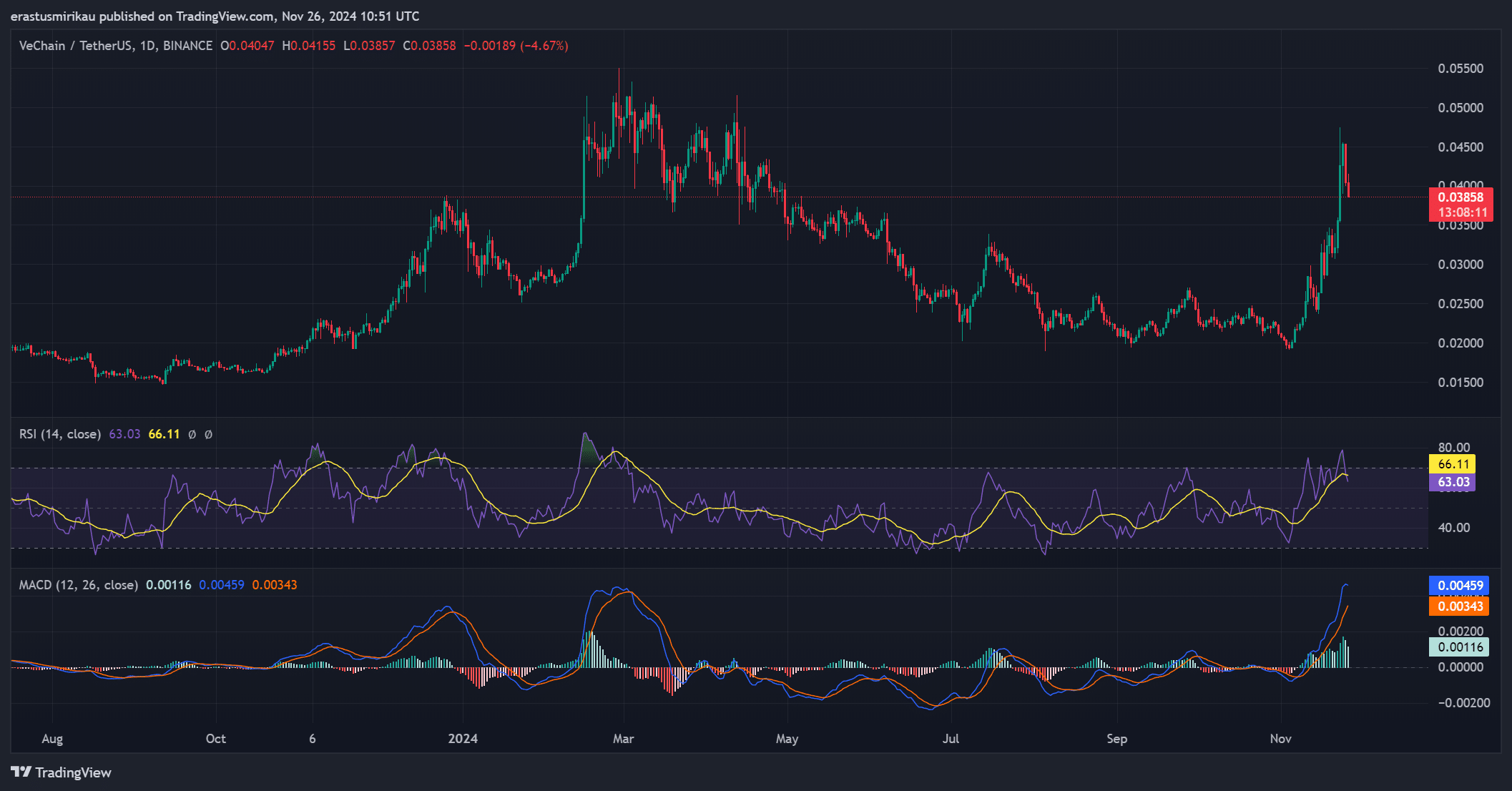
Task: Click the 0.00000 MACD axis label
Action: 1461,667
